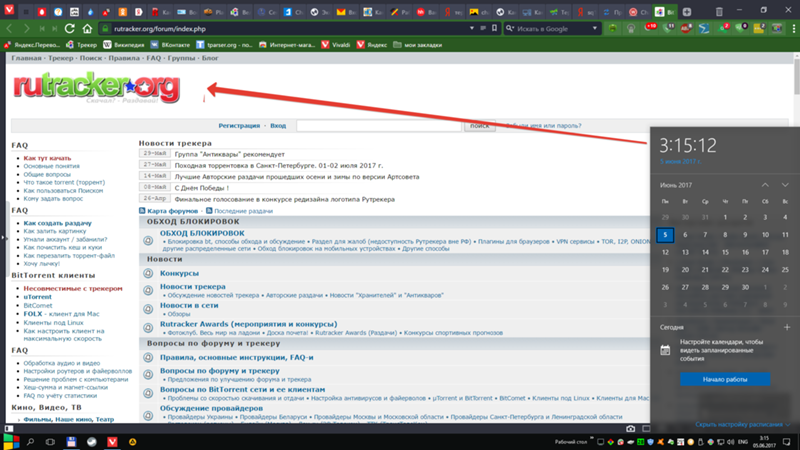Open the Яндекс.Перевод bookmark
800x450 pixels.
(x=32, y=45)
